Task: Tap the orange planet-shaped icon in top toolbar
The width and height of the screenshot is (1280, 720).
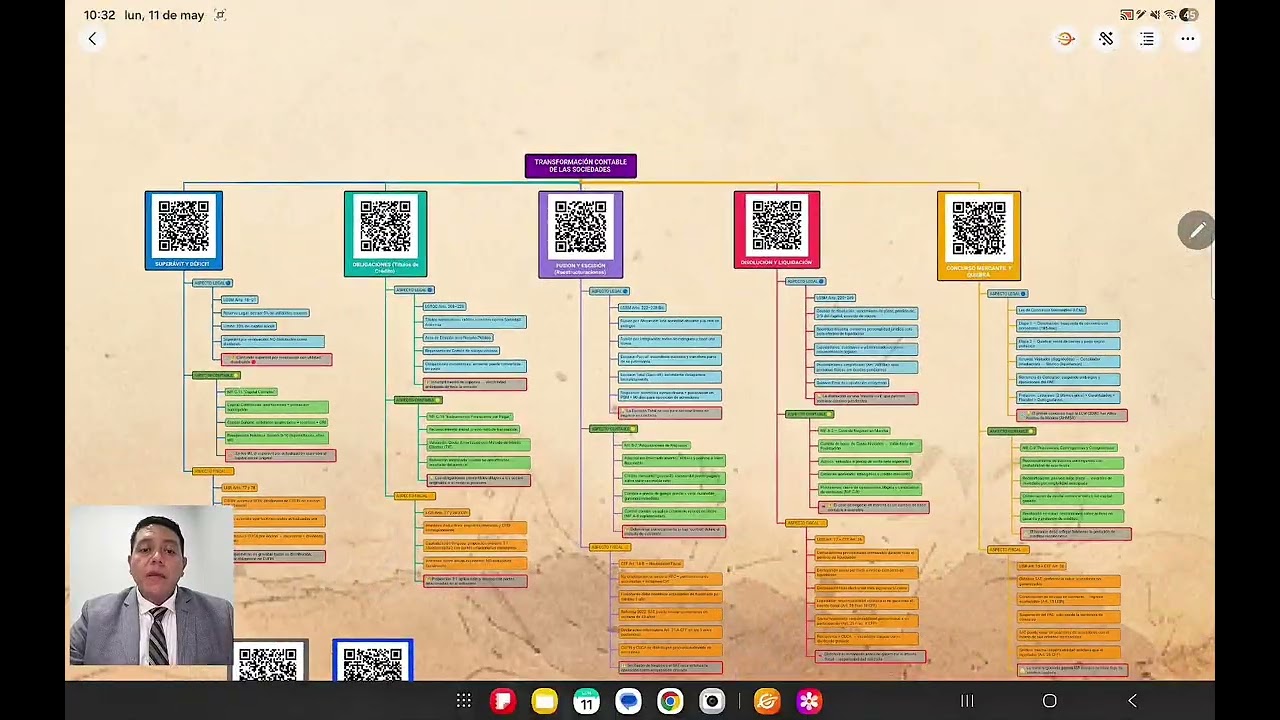Action: point(1065,39)
